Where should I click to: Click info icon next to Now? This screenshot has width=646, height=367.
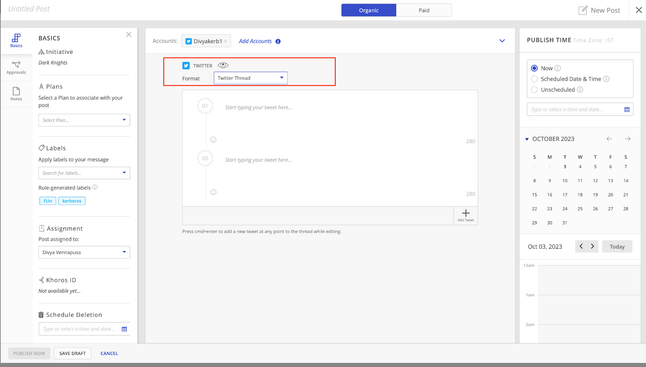(x=557, y=68)
